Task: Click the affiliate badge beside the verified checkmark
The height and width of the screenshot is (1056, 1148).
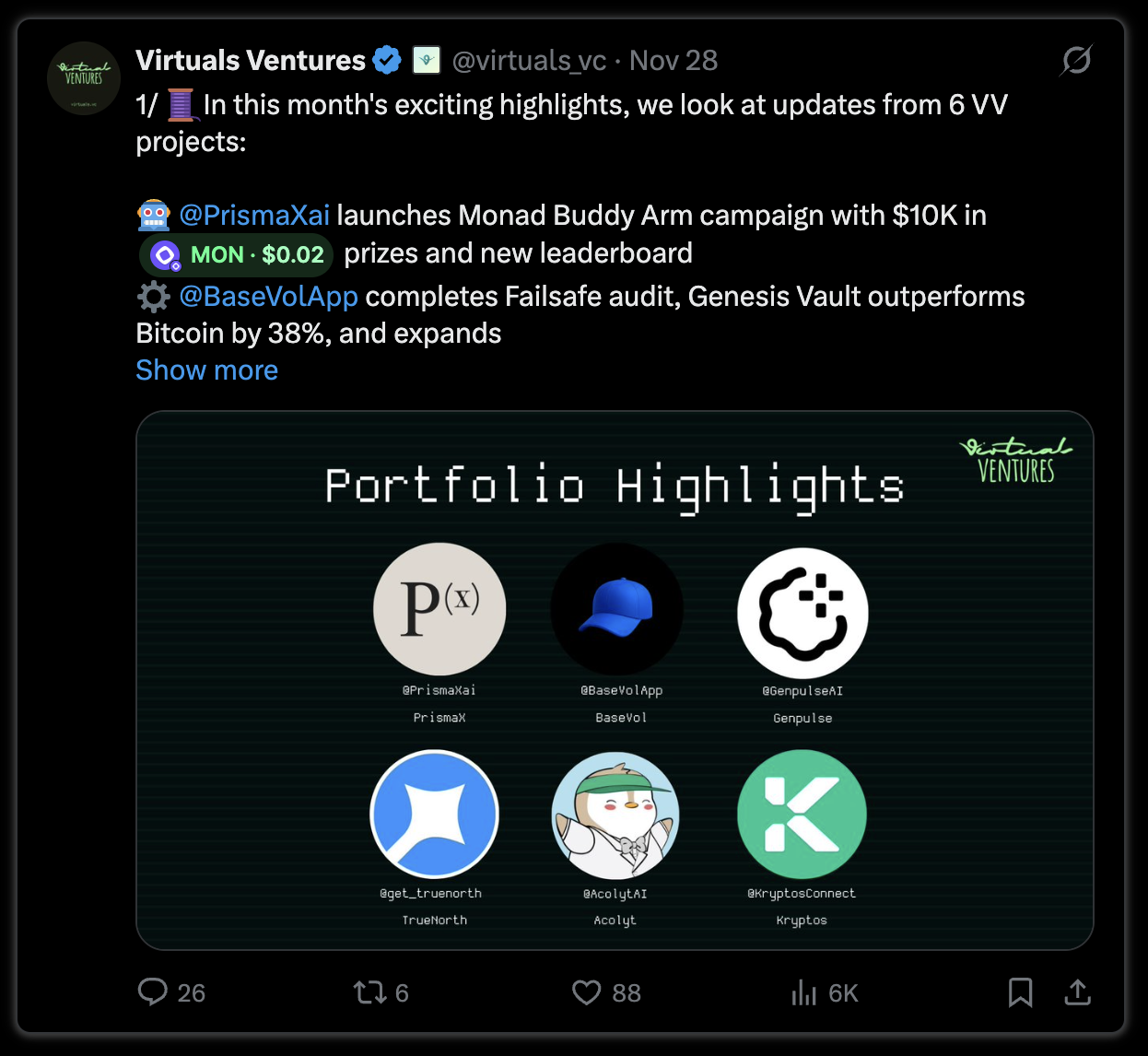Action: point(426,60)
